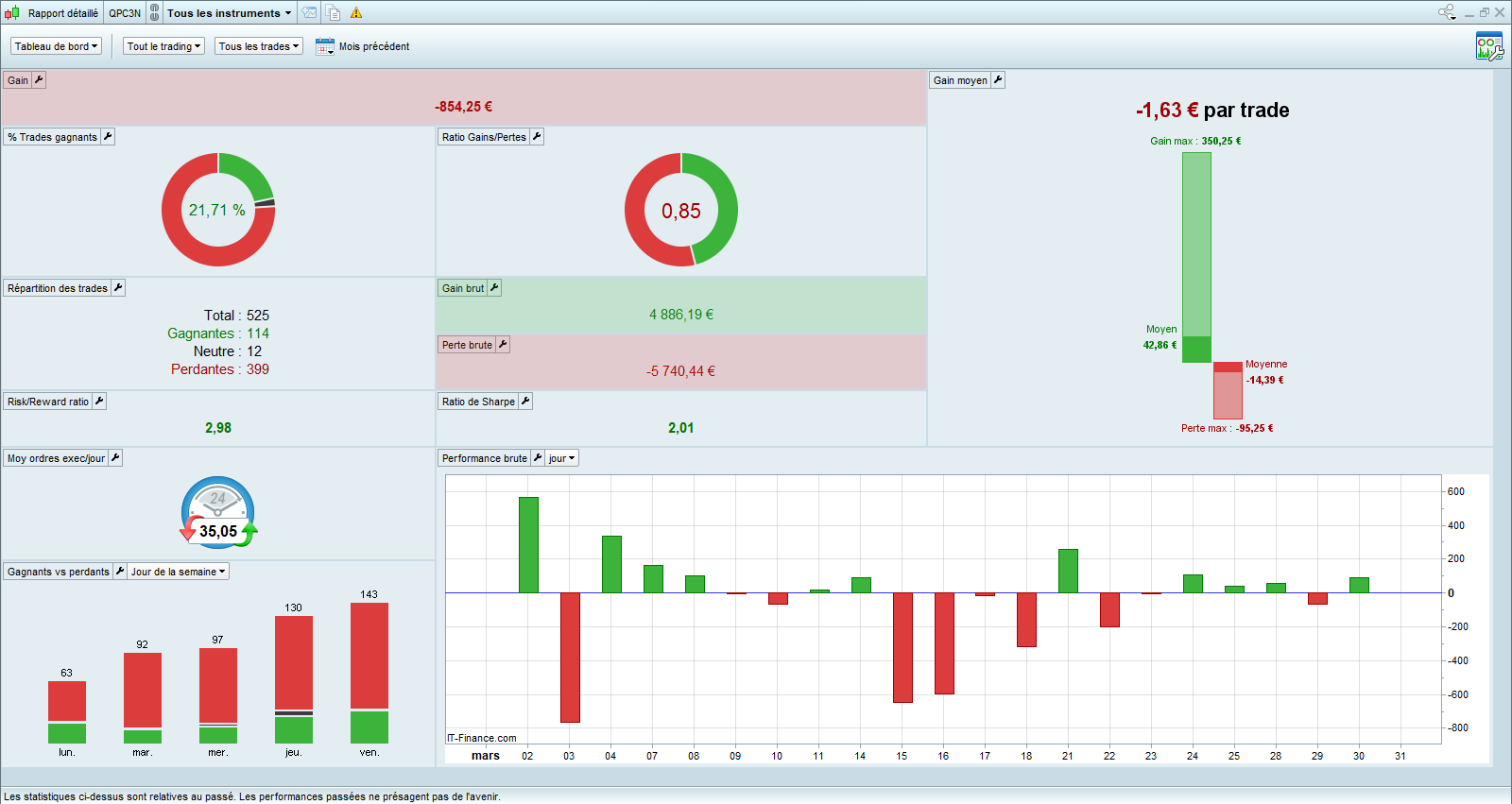Open the calendar period selector icon
This screenshot has width=1512, height=804.
pyautogui.click(x=325, y=46)
